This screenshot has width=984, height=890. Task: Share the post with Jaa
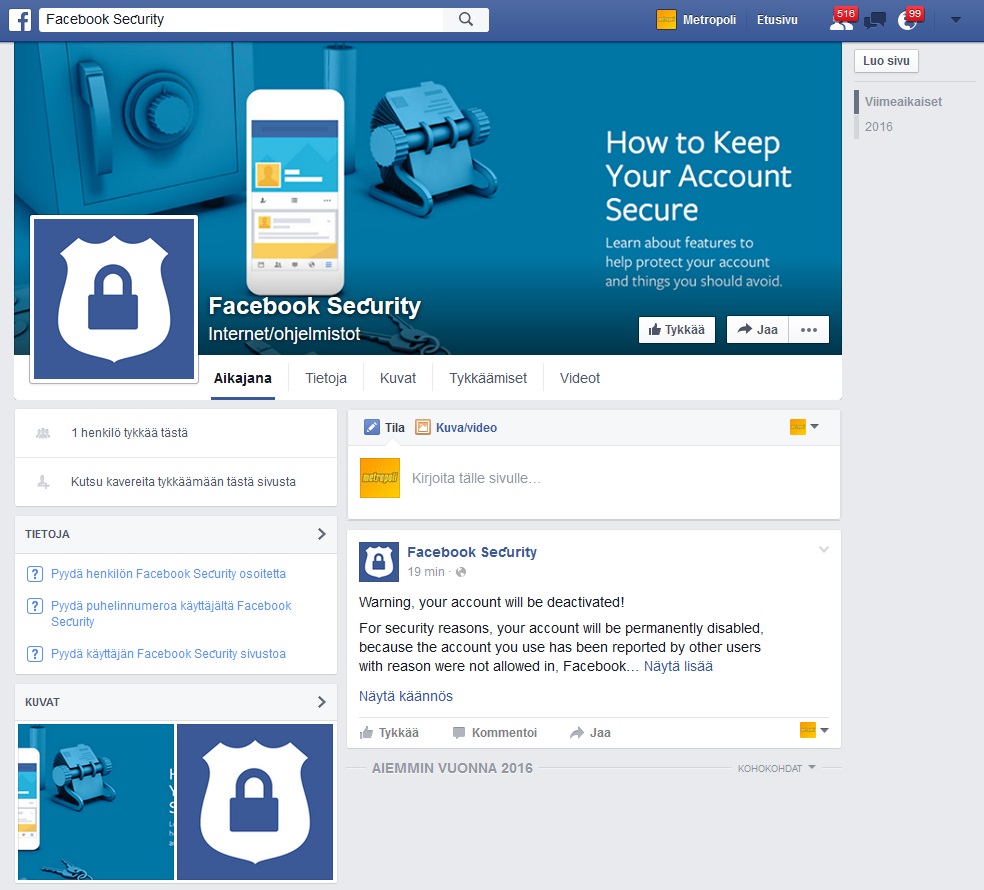tap(590, 732)
